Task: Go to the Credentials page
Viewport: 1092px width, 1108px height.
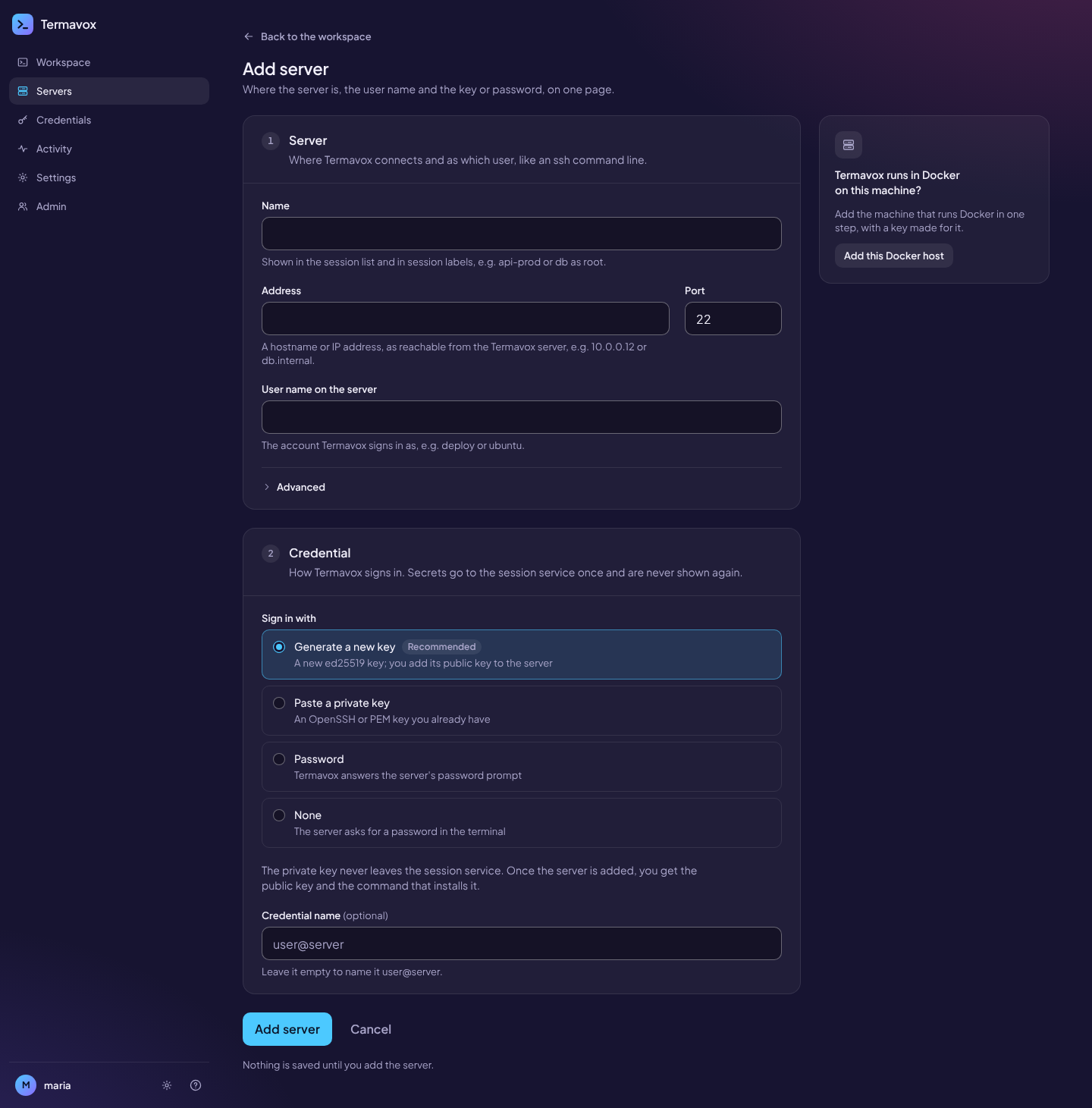Action: [x=109, y=120]
